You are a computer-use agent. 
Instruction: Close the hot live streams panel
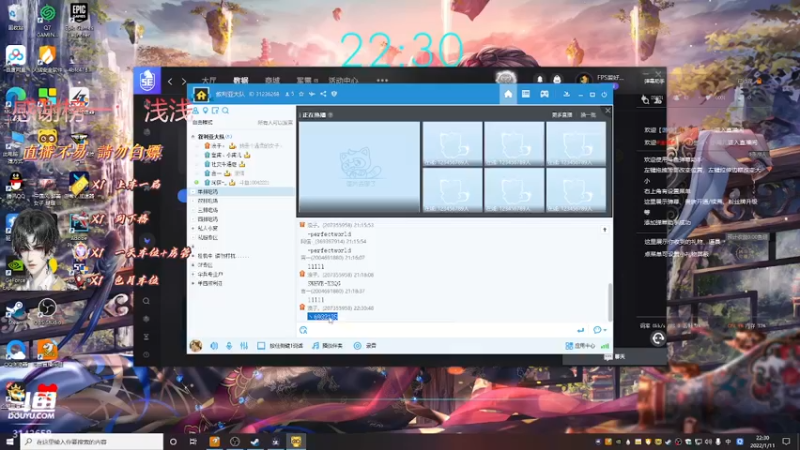pos(608,110)
